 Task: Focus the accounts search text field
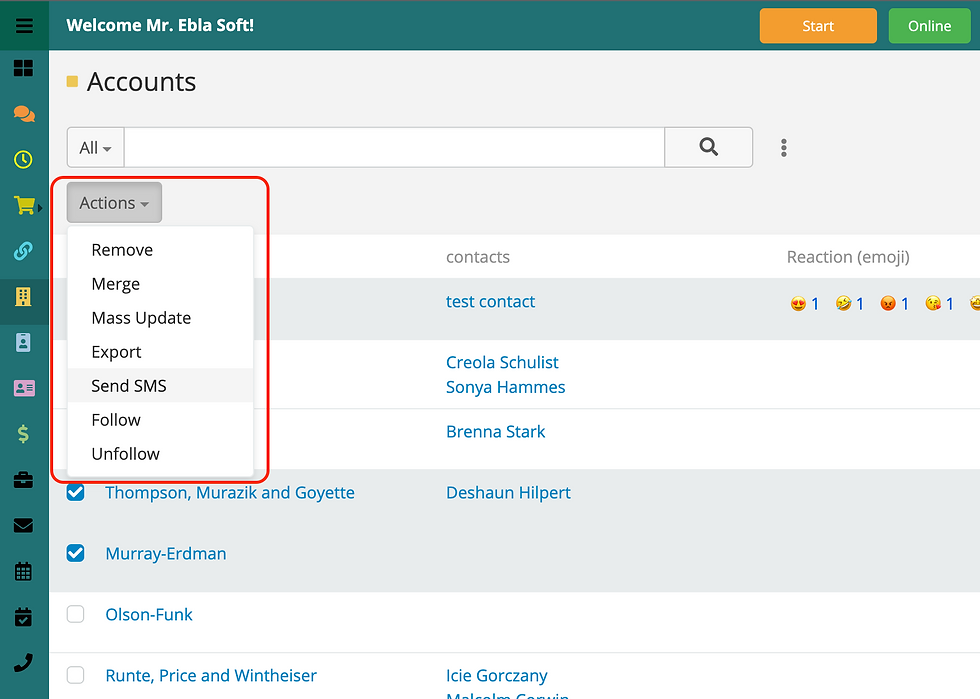tap(394, 148)
